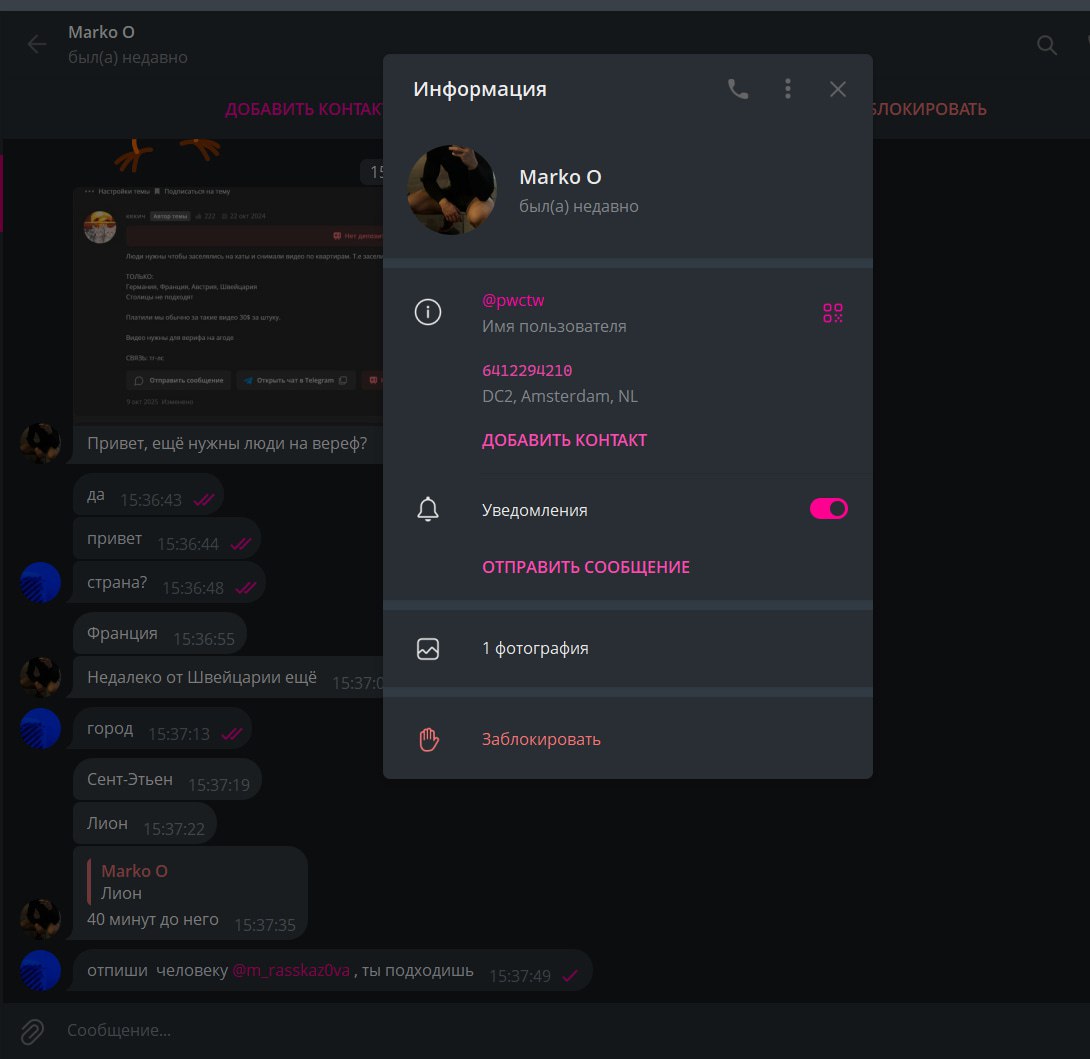Show QR code for @pwctw username

click(x=833, y=313)
